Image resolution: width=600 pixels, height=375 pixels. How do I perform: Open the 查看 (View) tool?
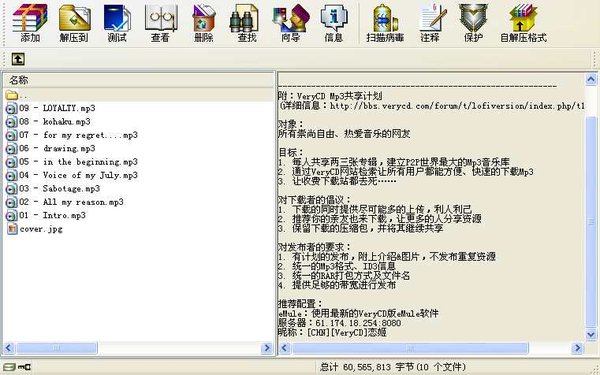(161, 22)
